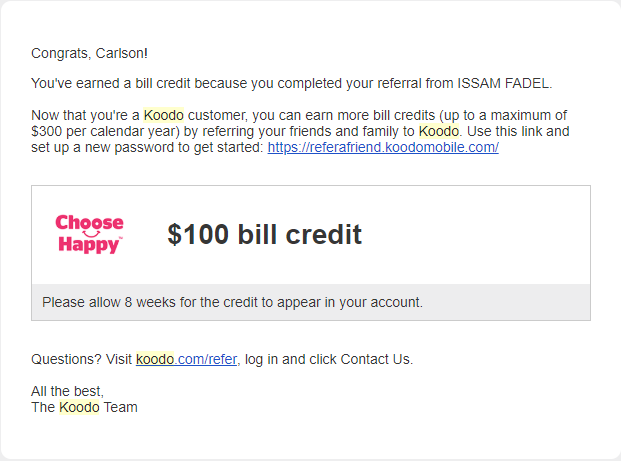Click the Contact Us text

coord(375,359)
